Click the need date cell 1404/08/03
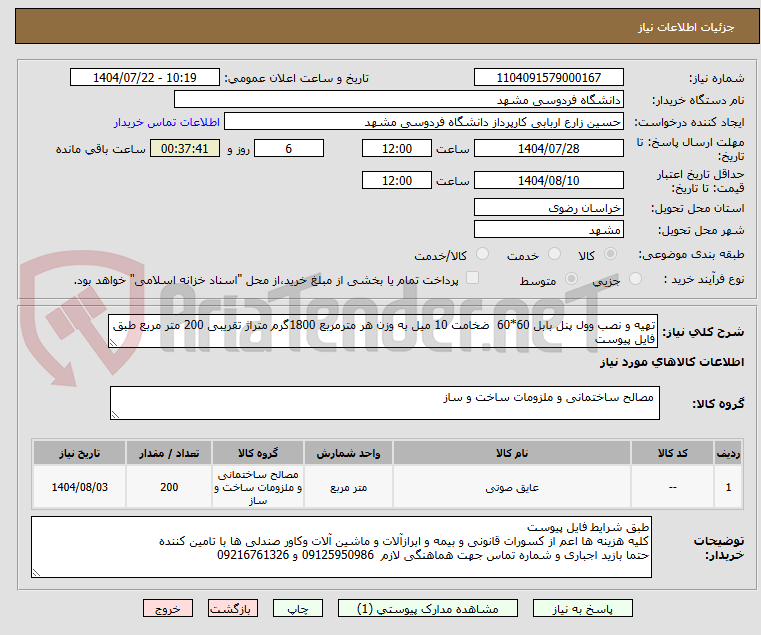 click(80, 487)
